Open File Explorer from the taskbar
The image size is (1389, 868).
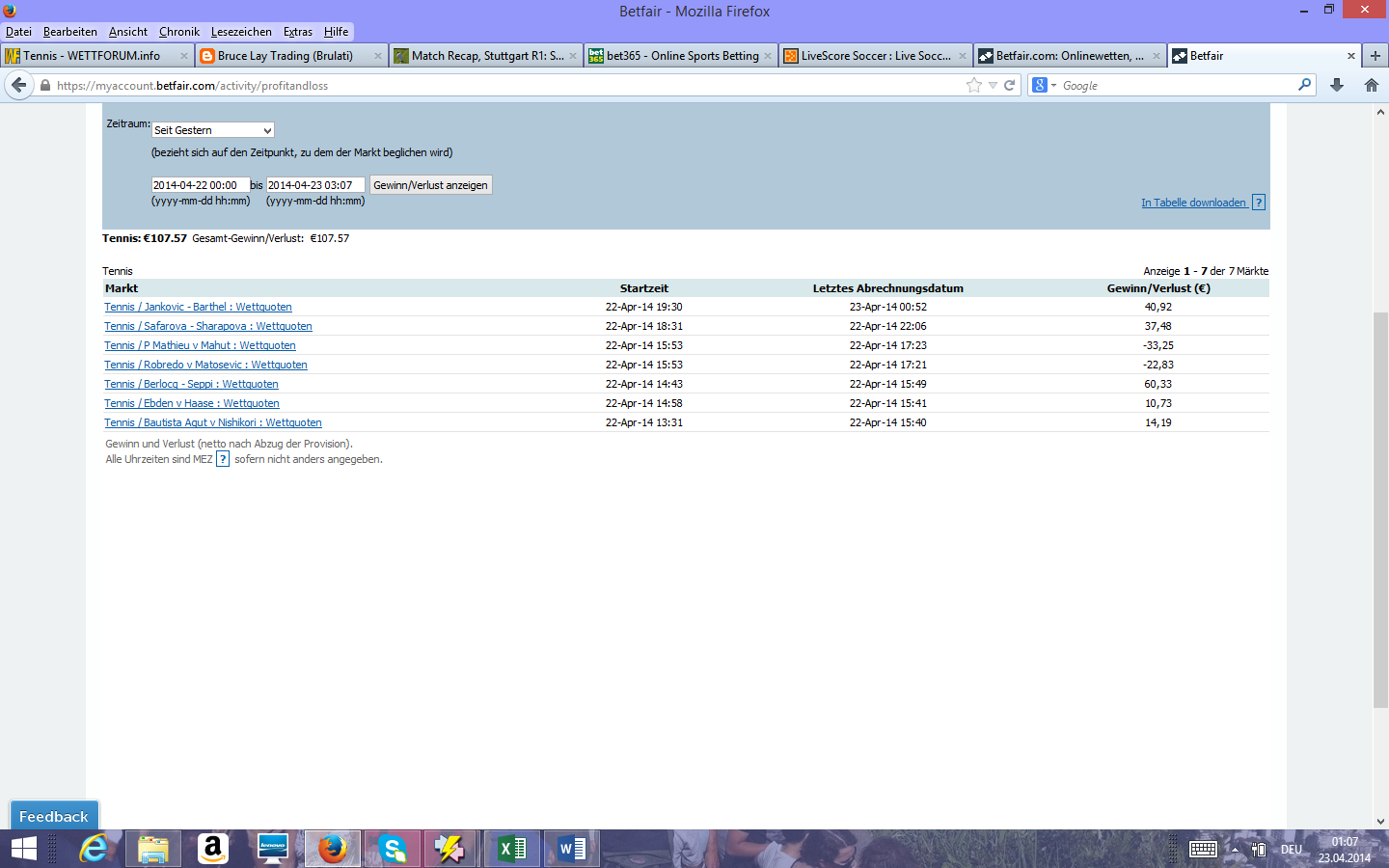click(x=153, y=849)
